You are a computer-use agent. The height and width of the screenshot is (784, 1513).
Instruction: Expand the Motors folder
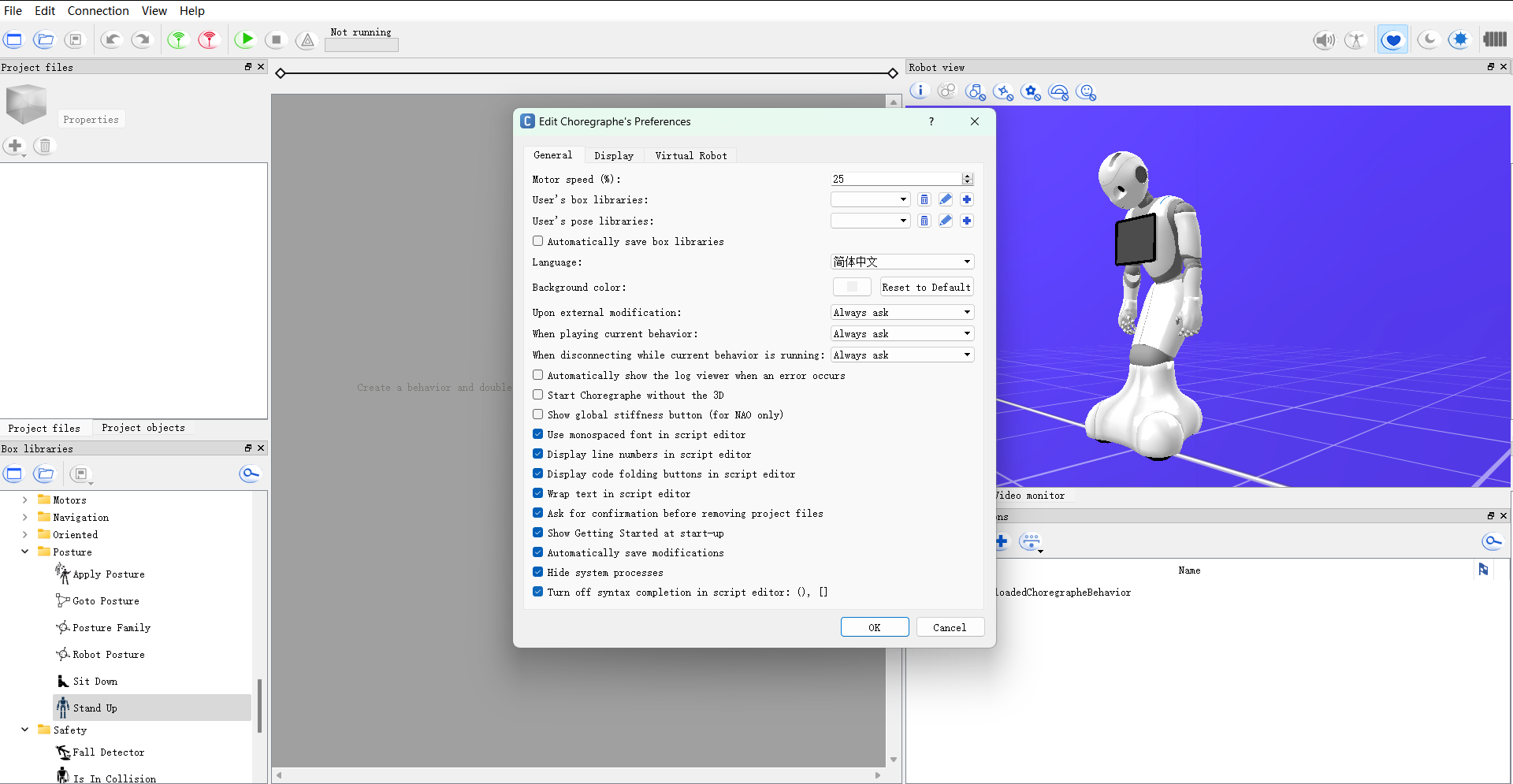click(x=25, y=500)
